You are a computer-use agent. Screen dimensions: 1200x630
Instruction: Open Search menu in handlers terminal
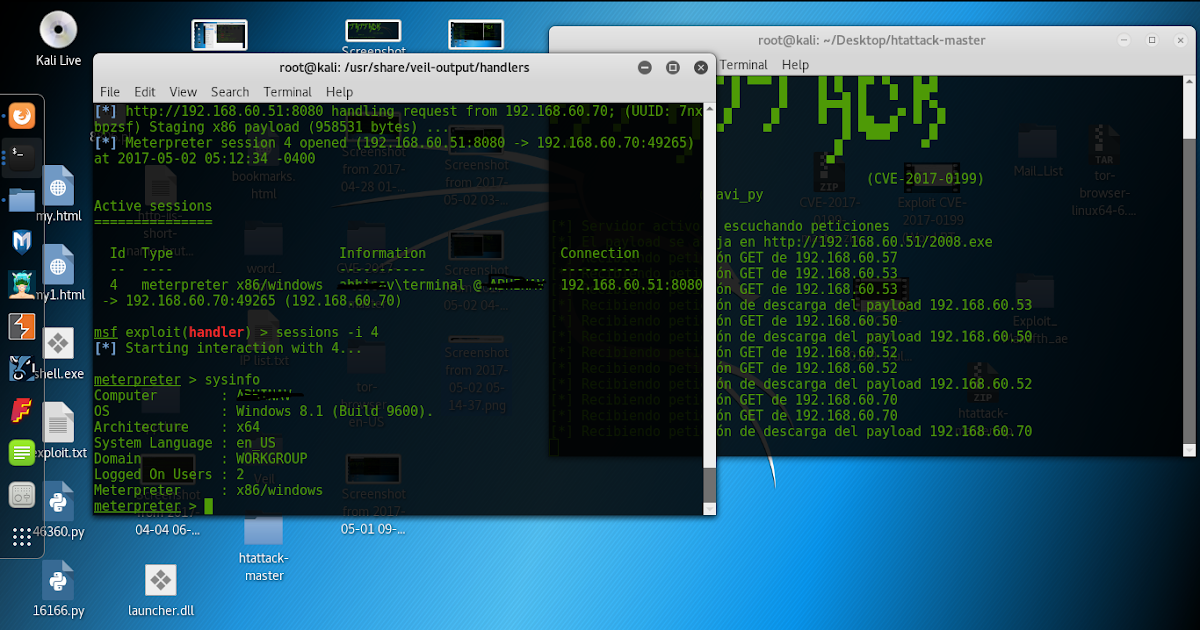pos(230,92)
